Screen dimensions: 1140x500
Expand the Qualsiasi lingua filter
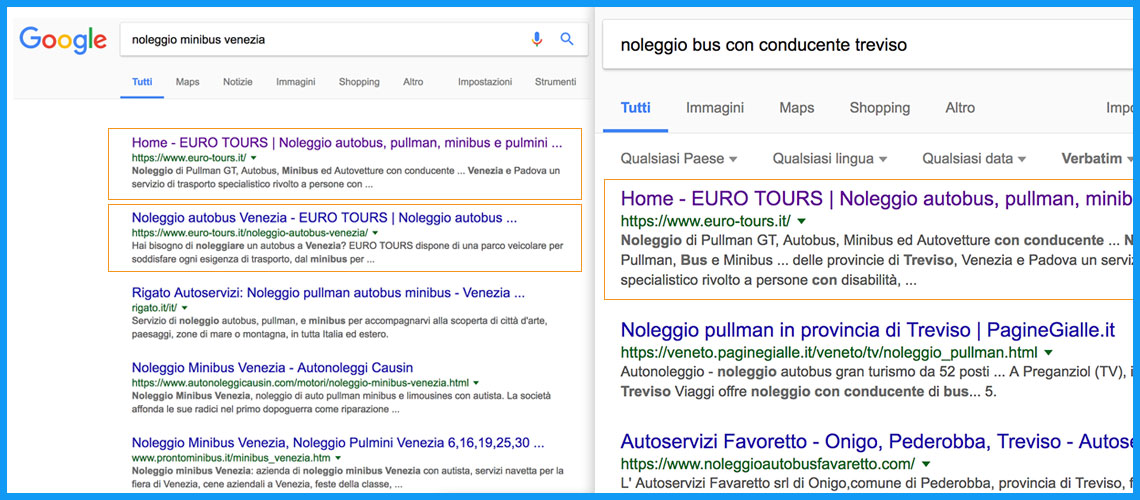[x=830, y=158]
